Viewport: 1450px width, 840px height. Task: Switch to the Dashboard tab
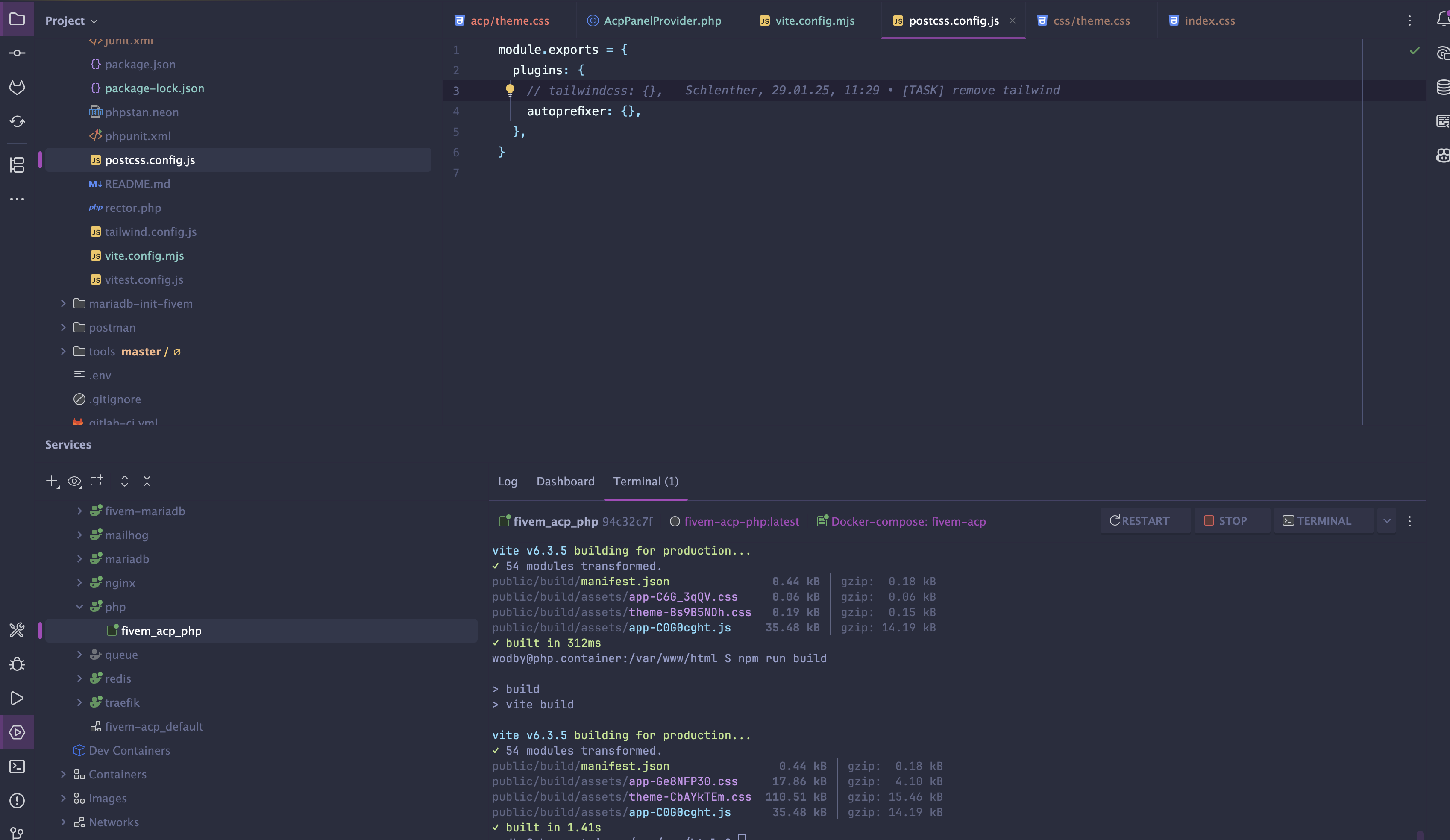coord(565,482)
